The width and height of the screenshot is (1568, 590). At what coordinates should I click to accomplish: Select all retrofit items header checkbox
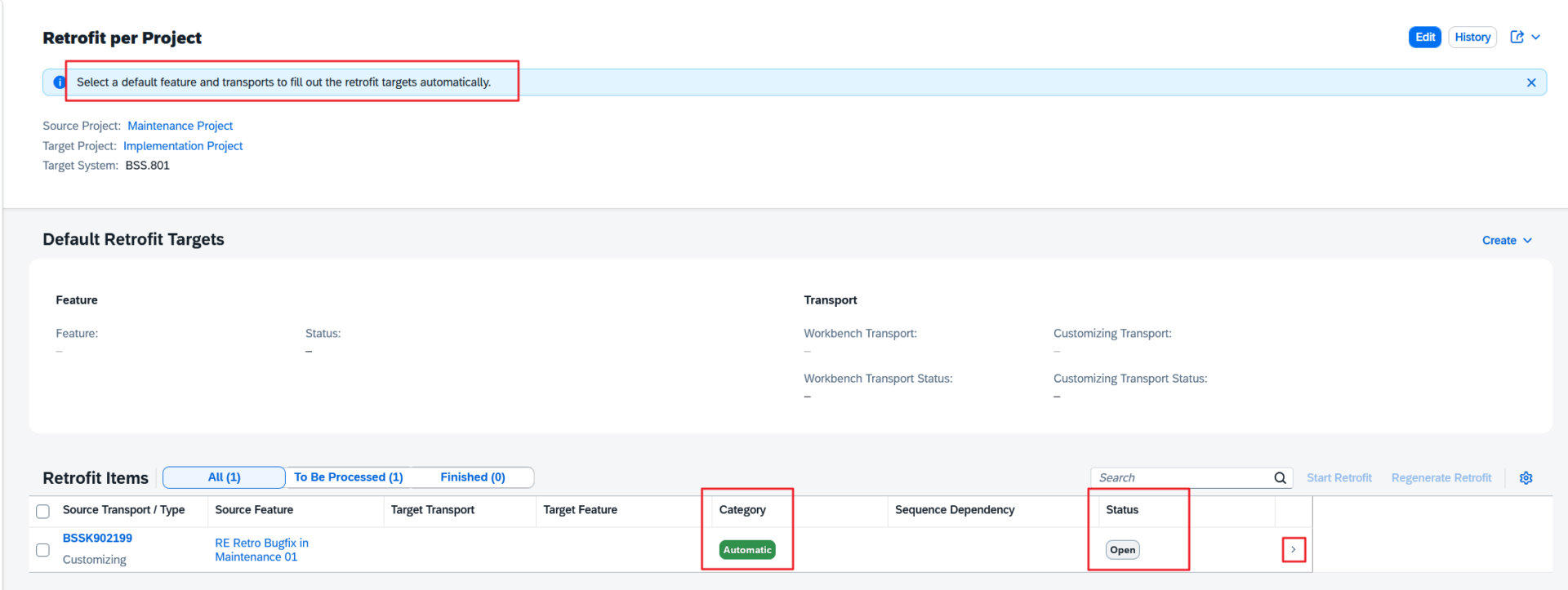[43, 512]
